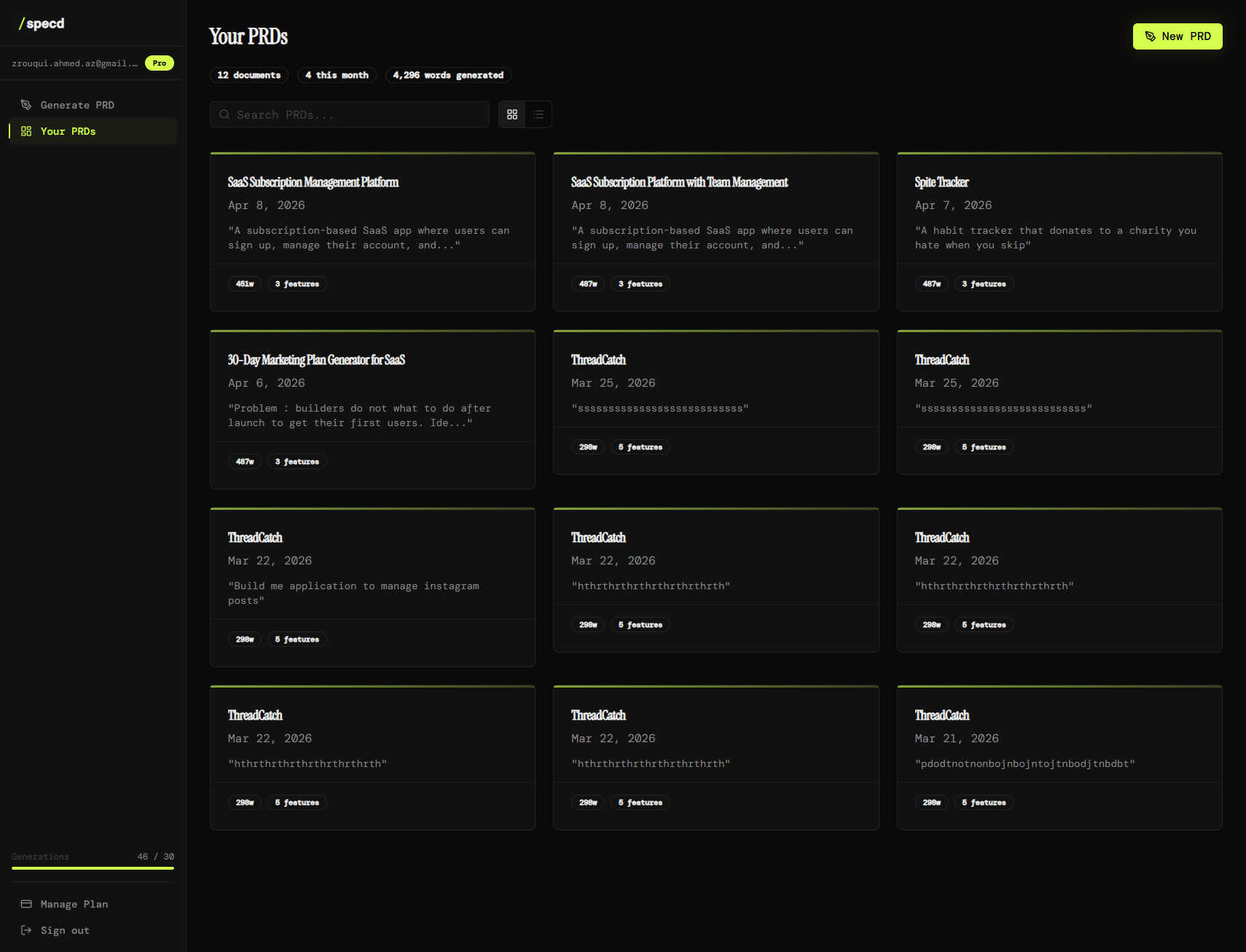Click the habit tracker description text
Screen dimensions: 1246x952
click(x=1056, y=238)
